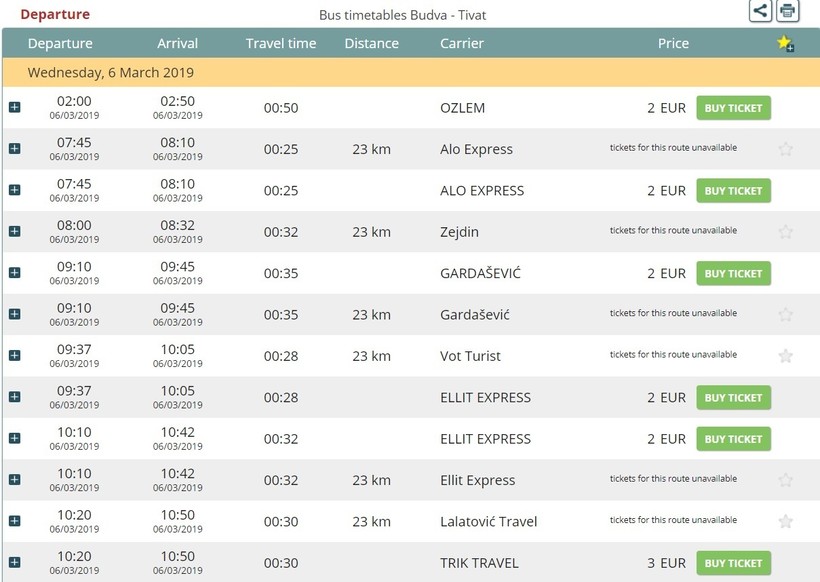Star the Ellit Express 10:10 unavailable route

point(786,480)
